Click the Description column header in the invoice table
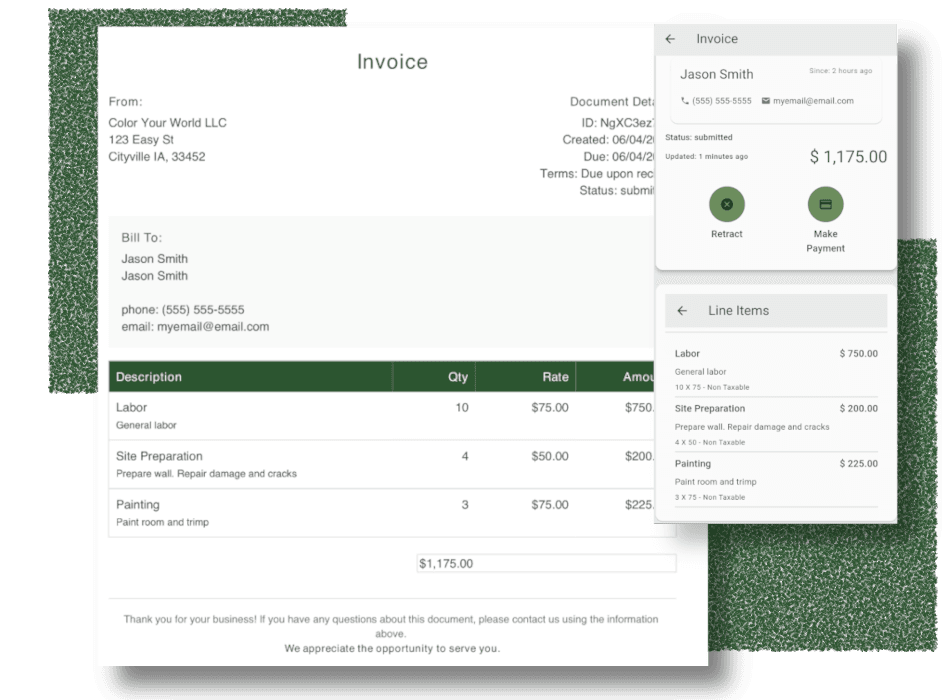The width and height of the screenshot is (950, 700). (148, 377)
